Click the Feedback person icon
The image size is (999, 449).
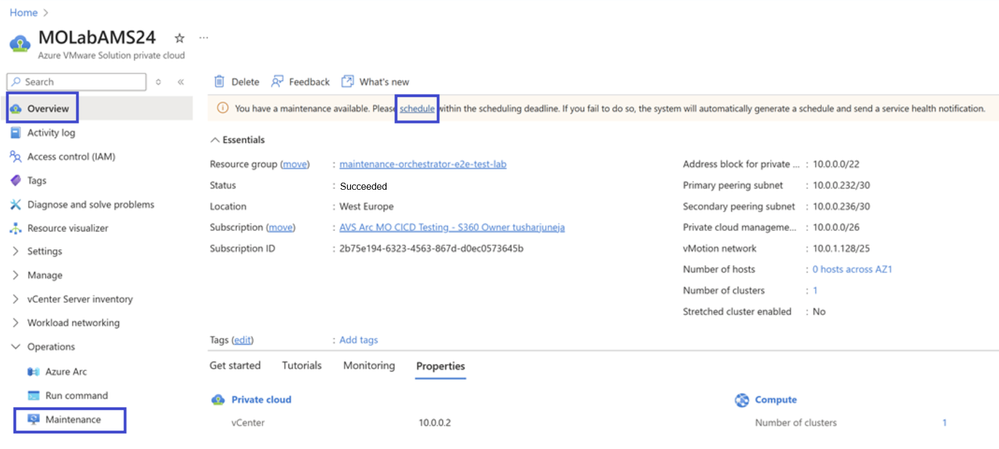[277, 82]
